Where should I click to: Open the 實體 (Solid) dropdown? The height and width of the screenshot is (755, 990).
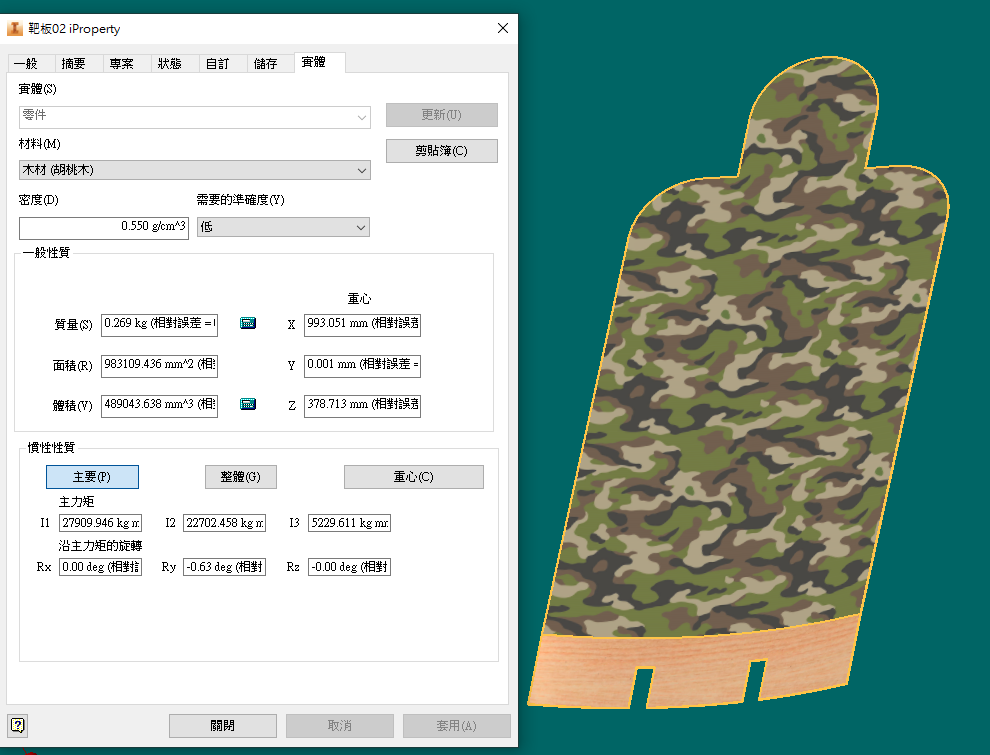tap(194, 117)
